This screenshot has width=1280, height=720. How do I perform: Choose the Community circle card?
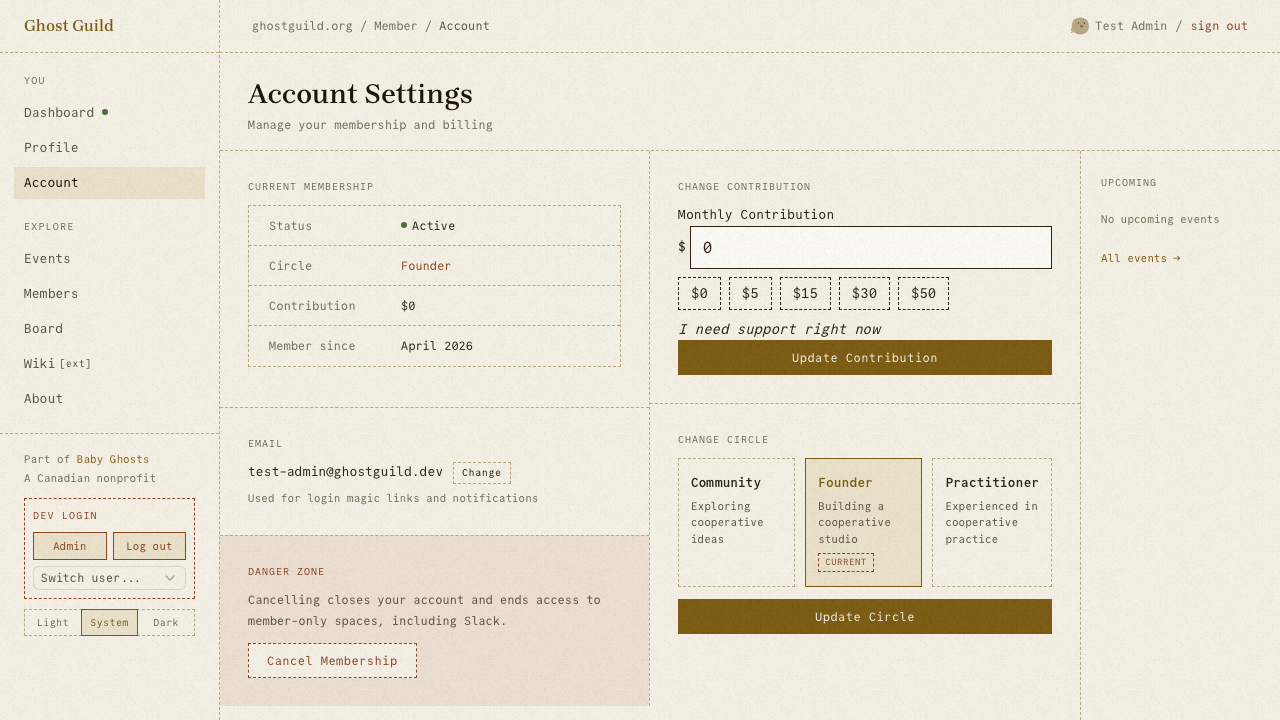click(736, 522)
